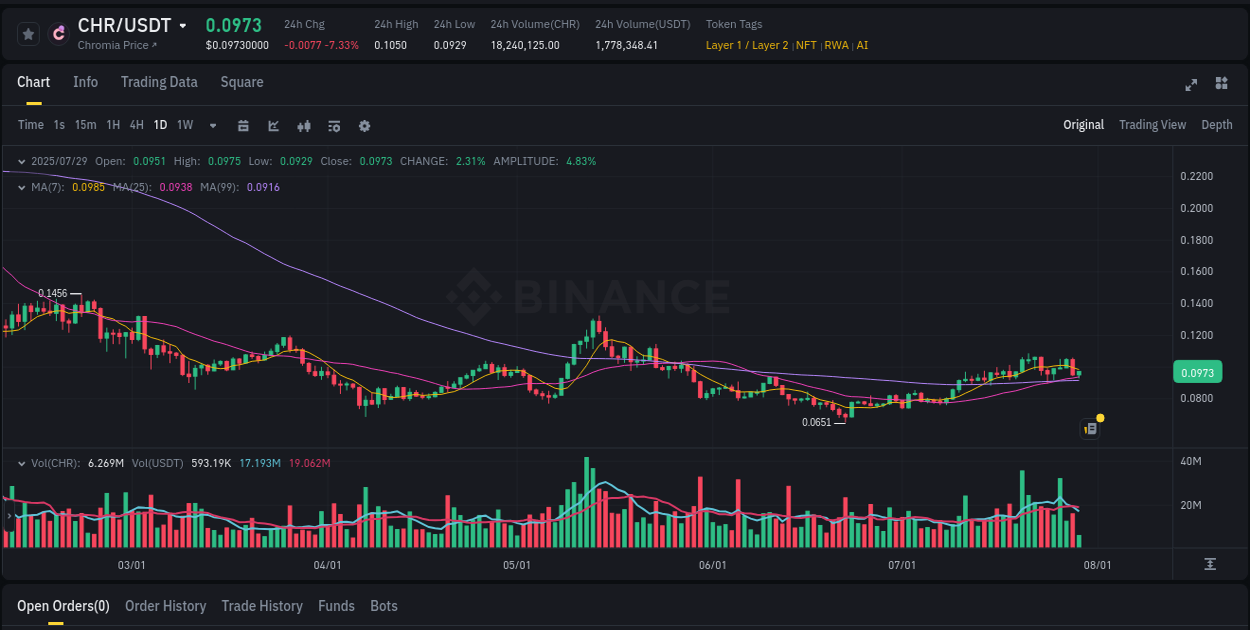The width and height of the screenshot is (1250, 630).
Task: Click the 1D timeframe selector
Action: 160,125
